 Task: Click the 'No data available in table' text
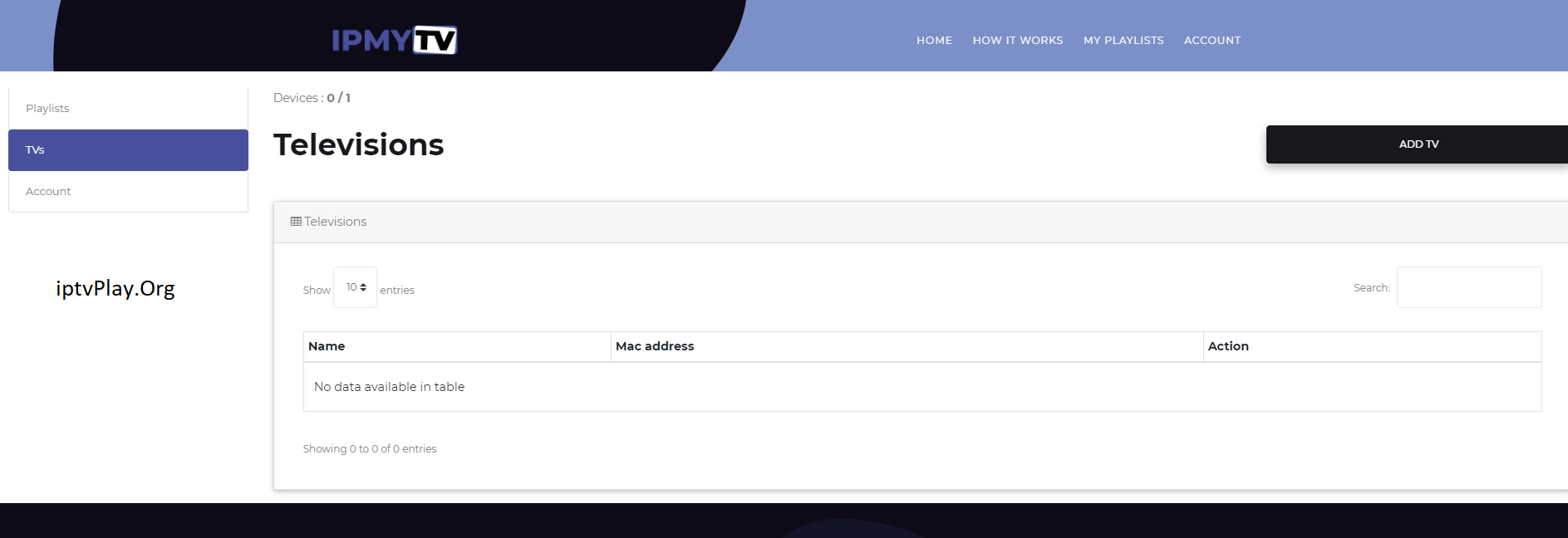389,387
